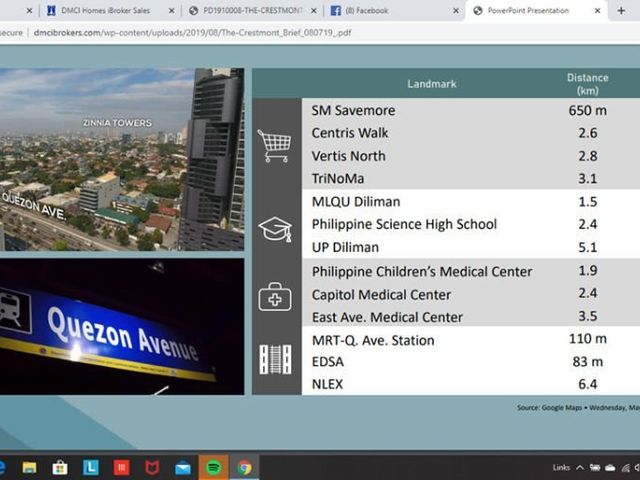The image size is (640, 480).
Task: Click the graduation cap schools icon
Action: click(x=276, y=229)
